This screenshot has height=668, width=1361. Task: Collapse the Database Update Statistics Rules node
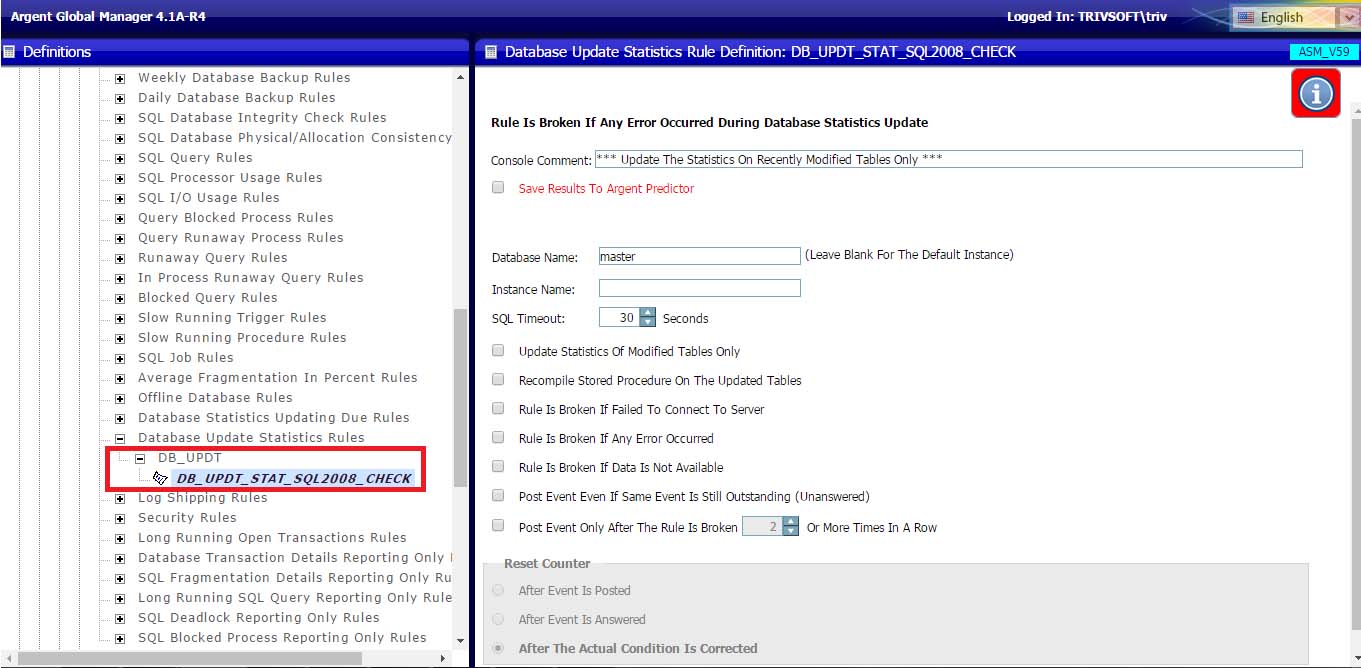pyautogui.click(x=120, y=438)
